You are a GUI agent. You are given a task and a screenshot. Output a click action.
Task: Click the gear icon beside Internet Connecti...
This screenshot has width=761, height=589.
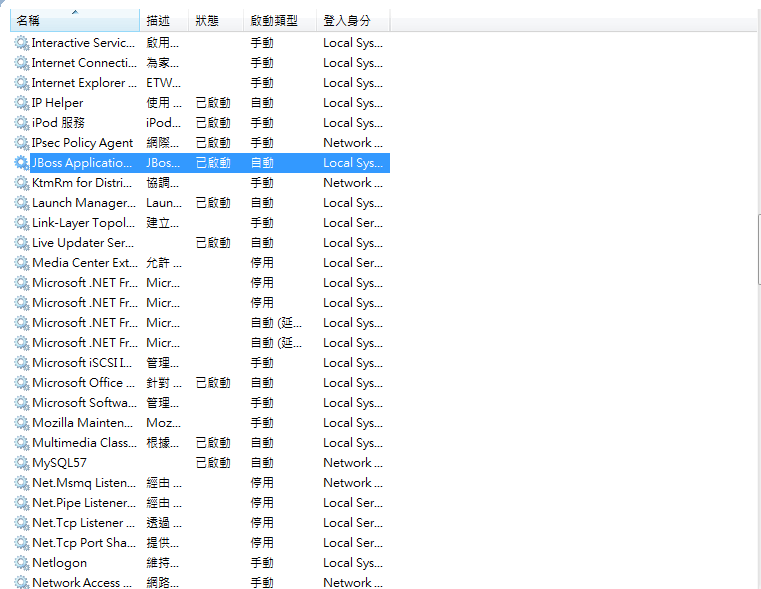[21, 63]
